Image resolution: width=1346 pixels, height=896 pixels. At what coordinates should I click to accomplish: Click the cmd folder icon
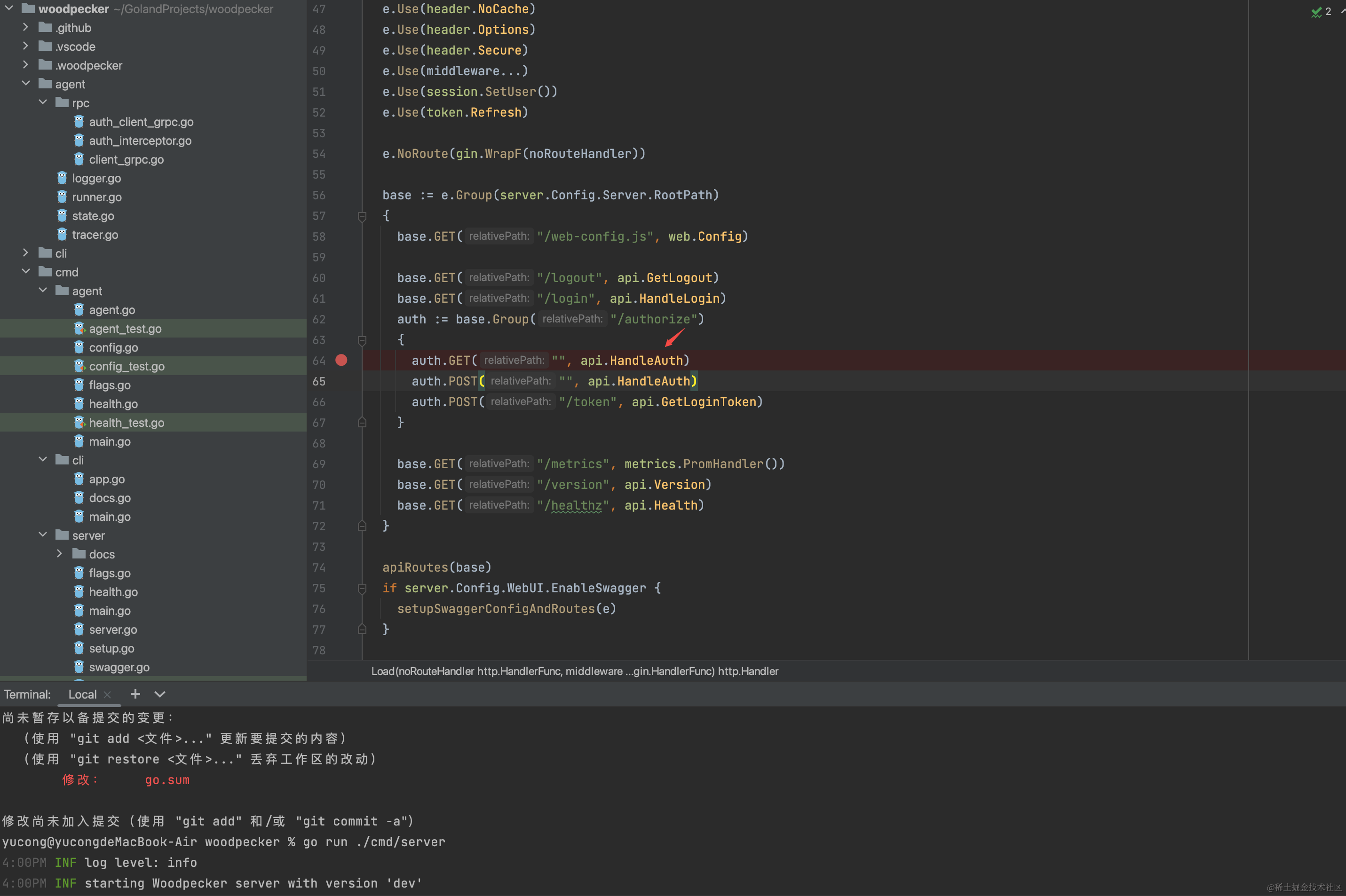click(x=45, y=271)
